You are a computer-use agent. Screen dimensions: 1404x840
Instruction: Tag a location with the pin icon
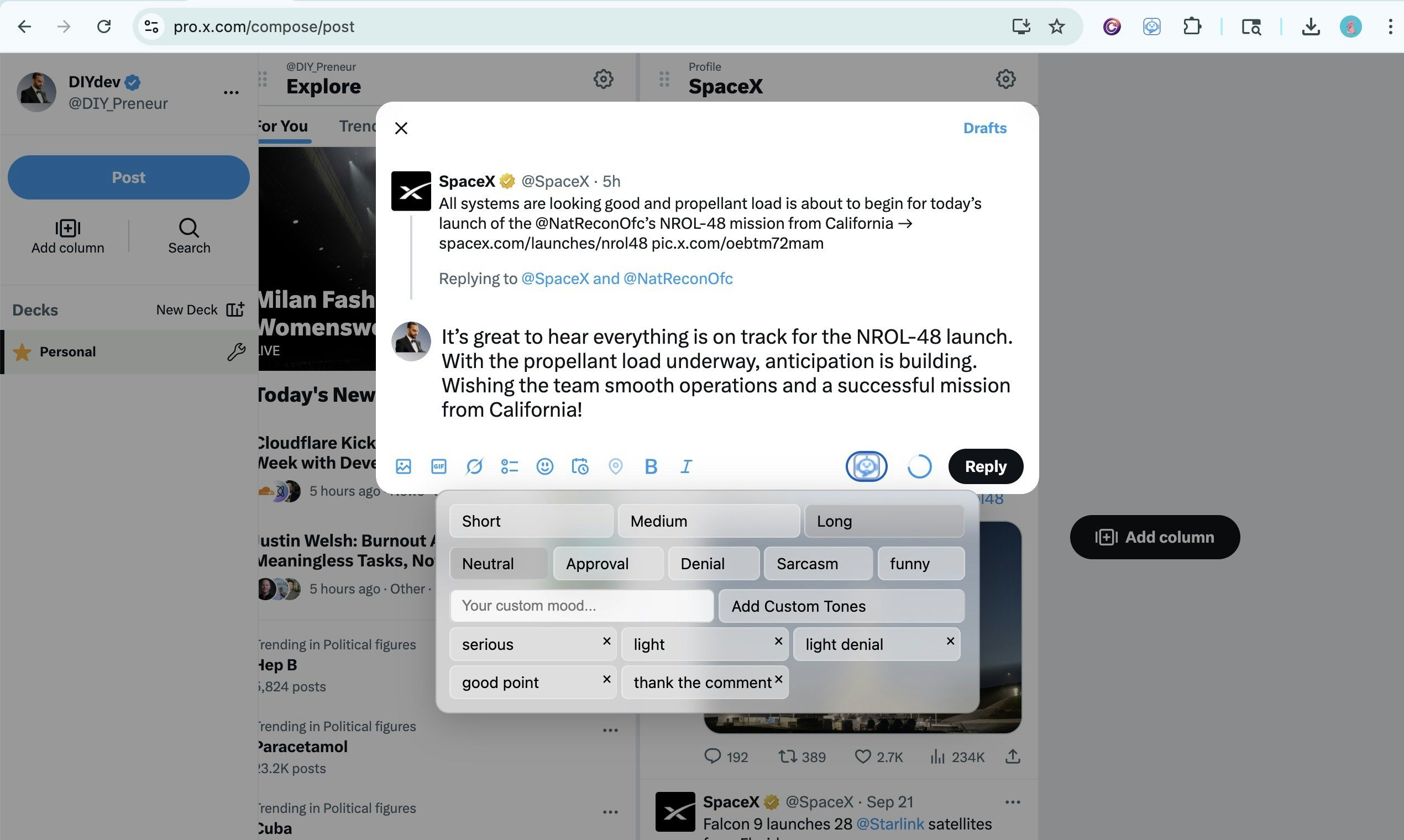(x=615, y=466)
